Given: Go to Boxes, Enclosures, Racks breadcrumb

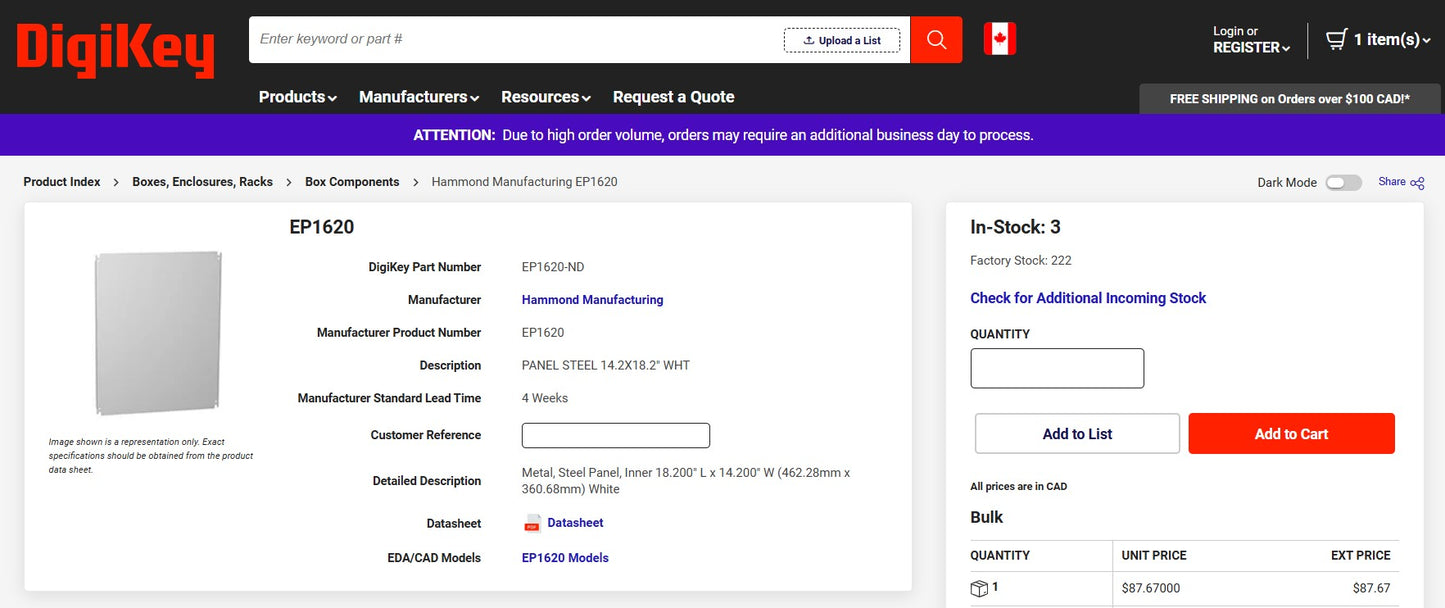Looking at the screenshot, I should point(202,182).
